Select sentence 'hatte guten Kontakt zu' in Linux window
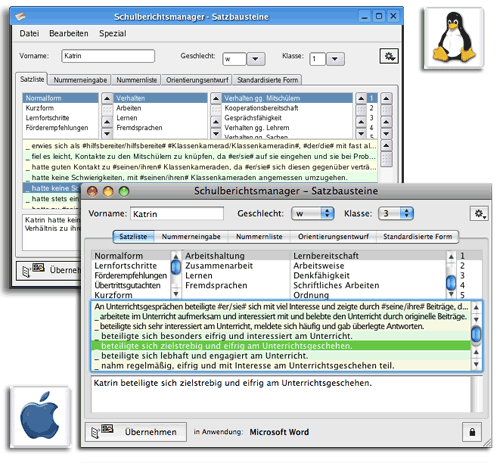The image size is (500, 463). tap(200, 167)
